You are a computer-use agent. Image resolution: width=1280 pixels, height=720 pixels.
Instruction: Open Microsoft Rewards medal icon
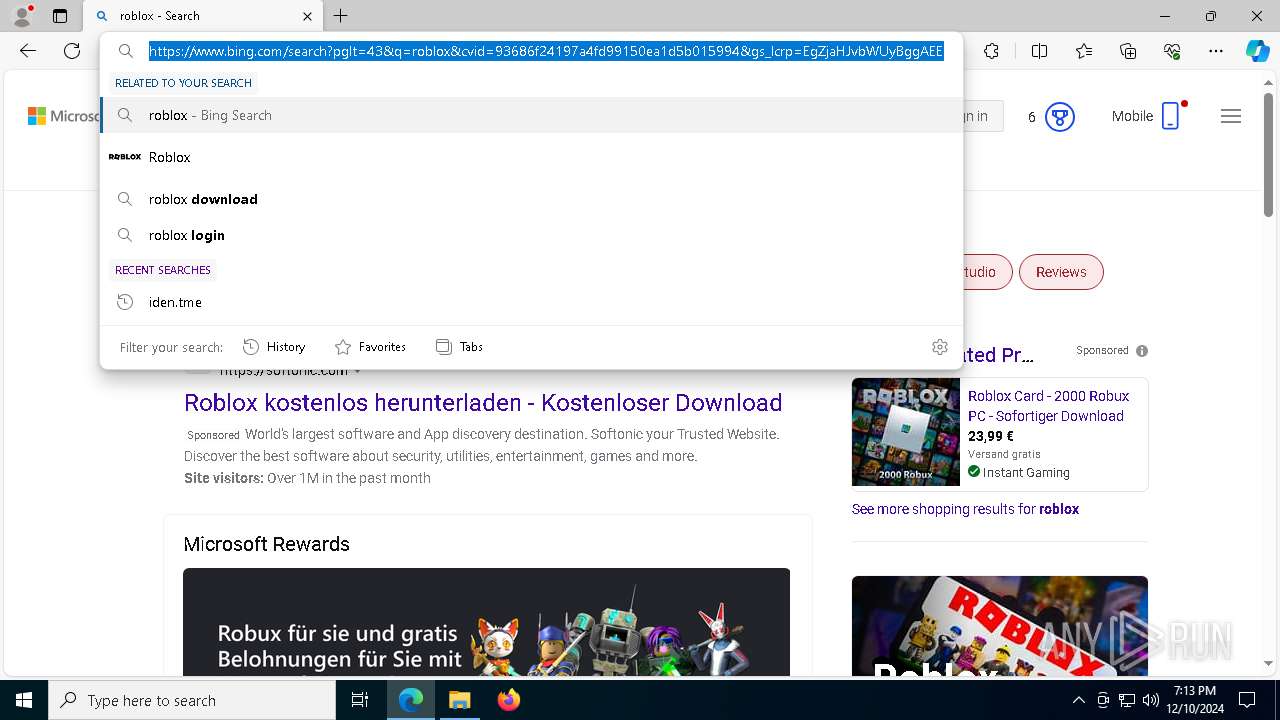pyautogui.click(x=1059, y=117)
